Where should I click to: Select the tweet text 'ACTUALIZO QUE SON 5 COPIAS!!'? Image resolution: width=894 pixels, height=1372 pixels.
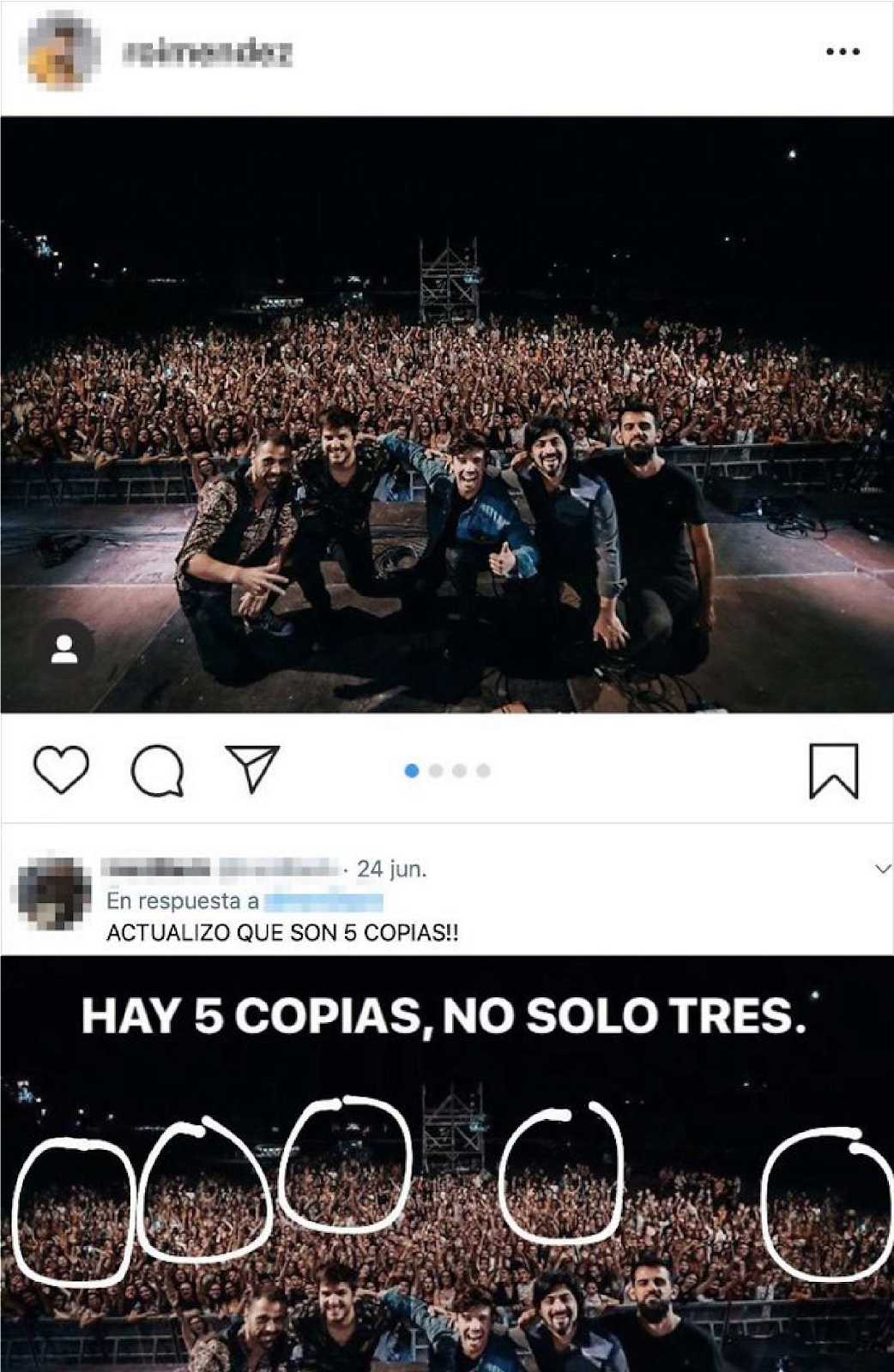click(282, 933)
